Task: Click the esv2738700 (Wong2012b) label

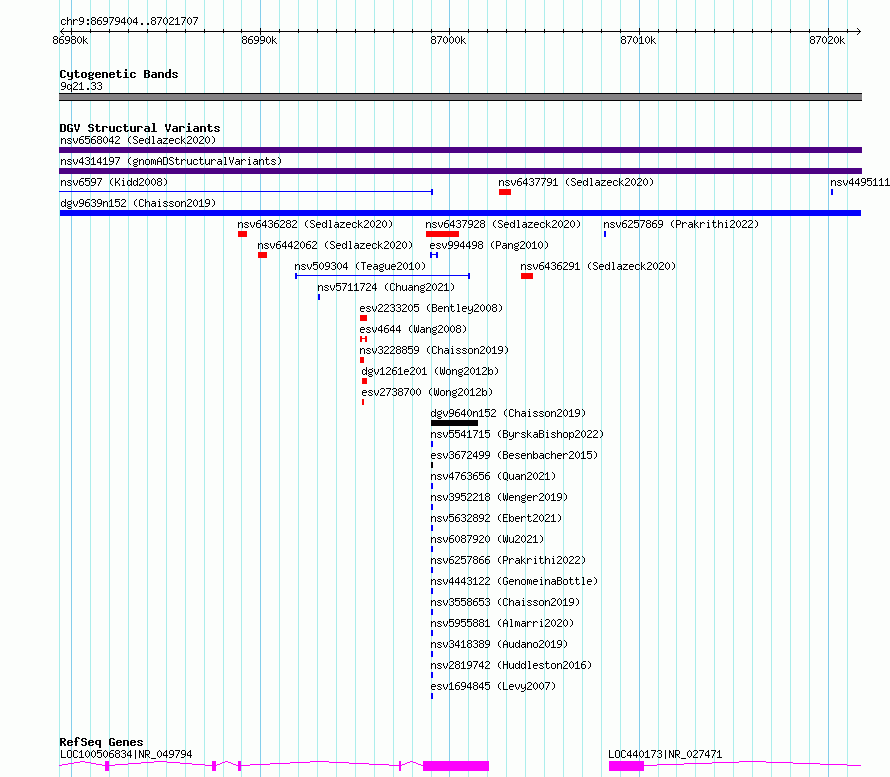Action: point(427,392)
